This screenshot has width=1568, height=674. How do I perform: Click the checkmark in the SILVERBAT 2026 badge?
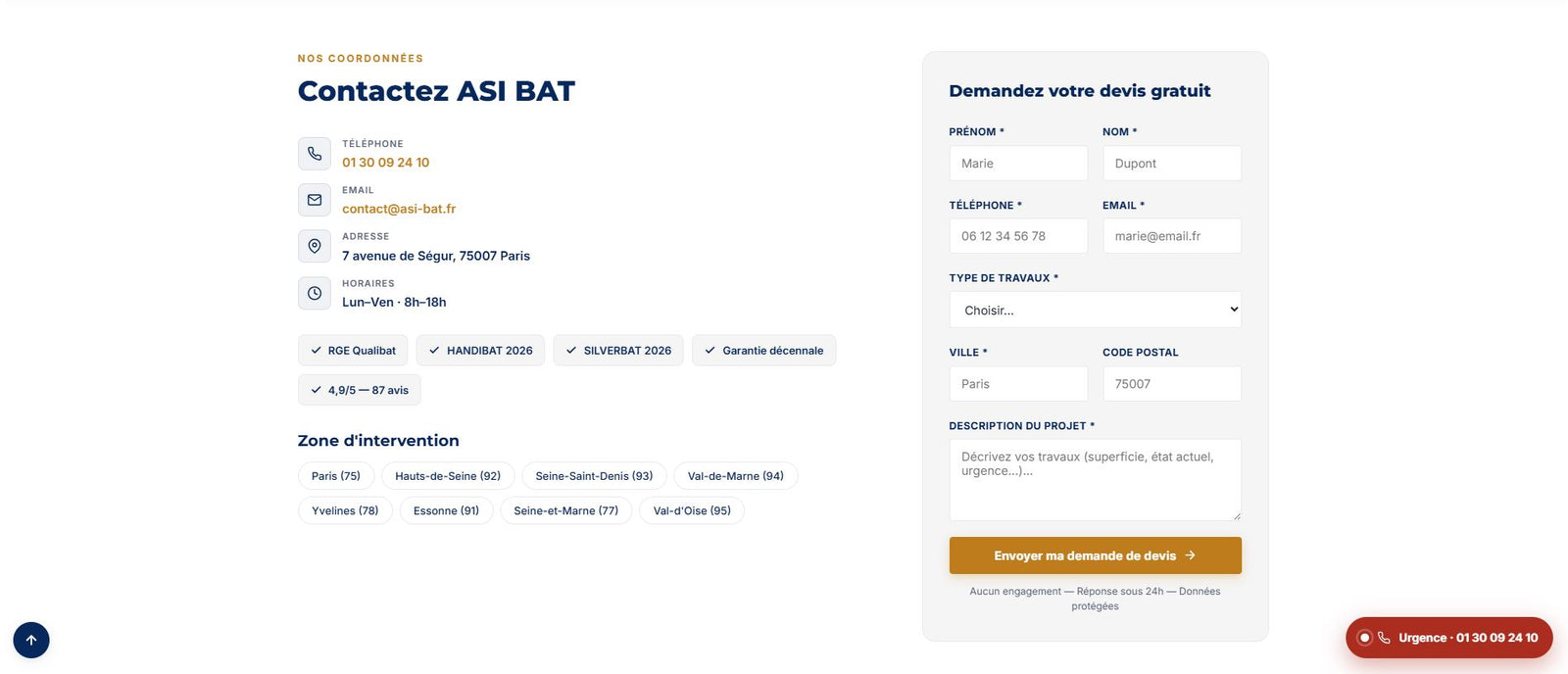click(571, 351)
